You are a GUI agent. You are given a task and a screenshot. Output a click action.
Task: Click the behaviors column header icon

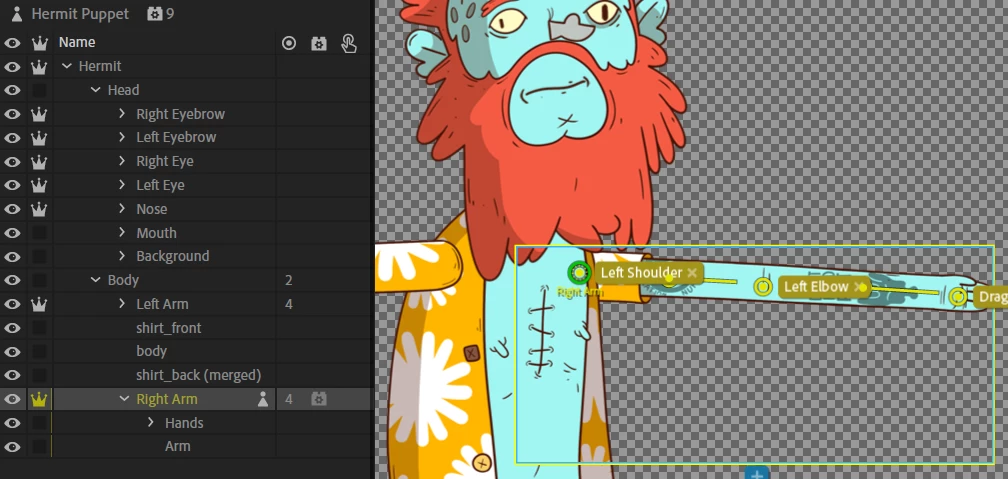tap(319, 43)
